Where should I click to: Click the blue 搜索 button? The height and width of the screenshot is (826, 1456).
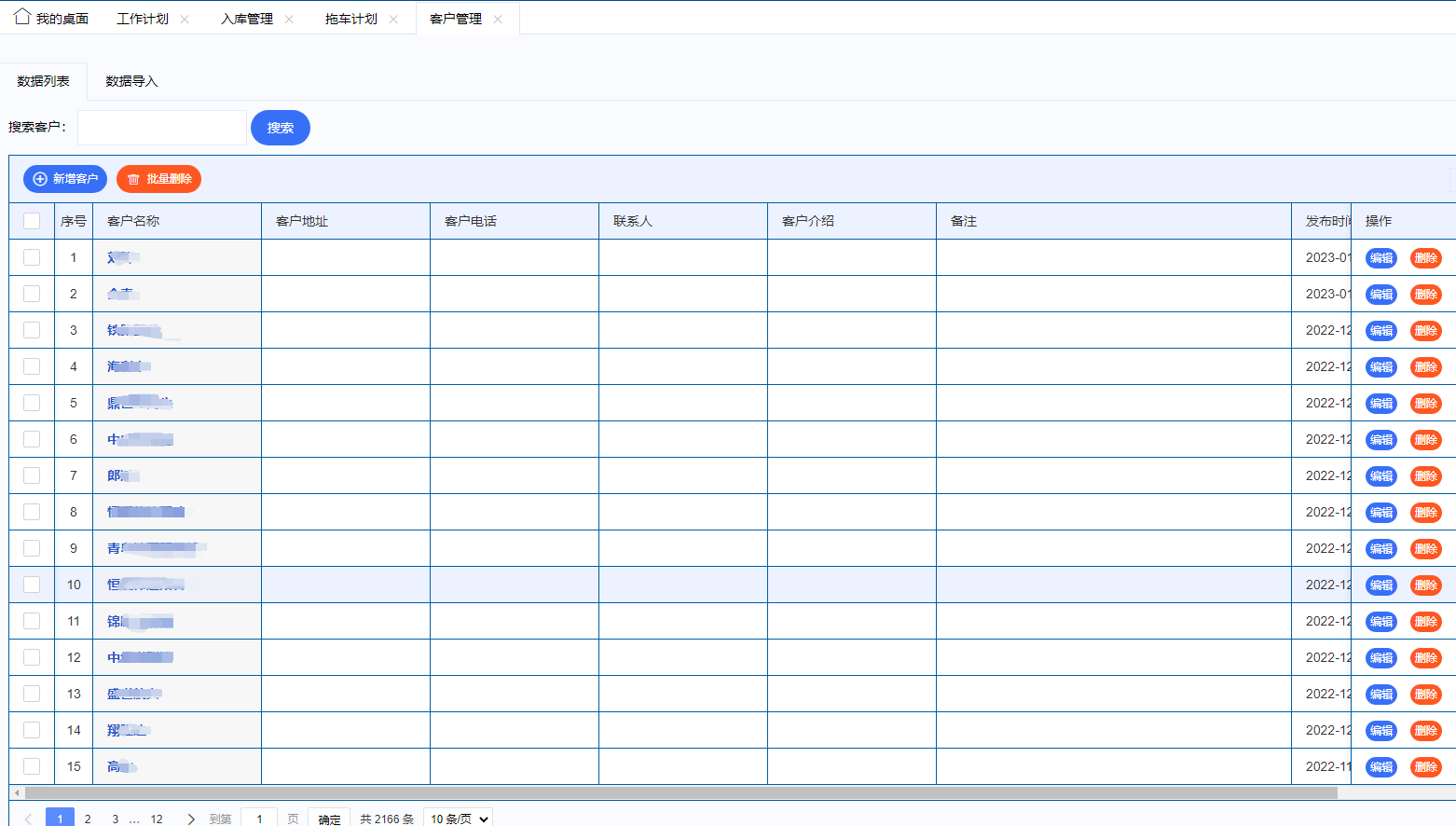tap(281, 128)
